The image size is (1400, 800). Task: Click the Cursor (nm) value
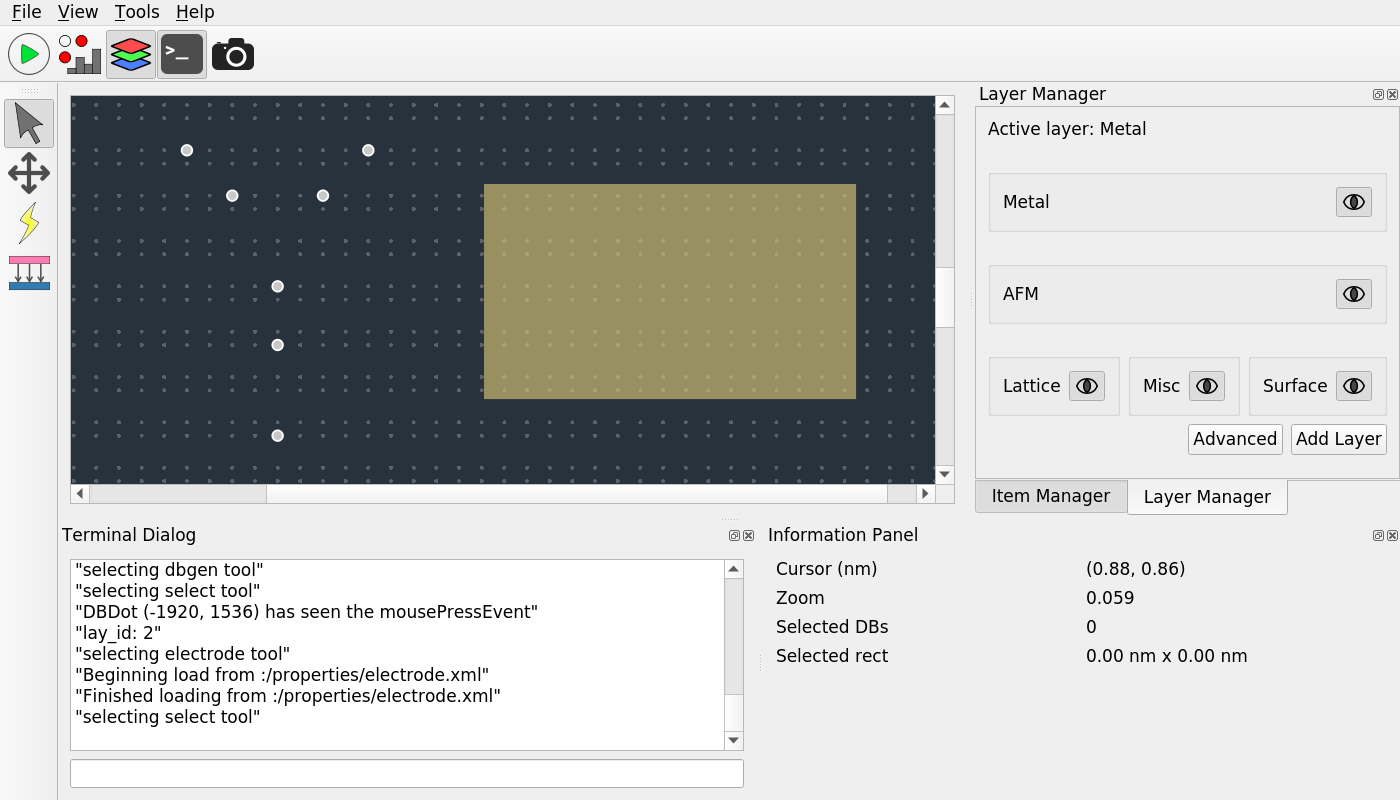pyautogui.click(x=1135, y=569)
